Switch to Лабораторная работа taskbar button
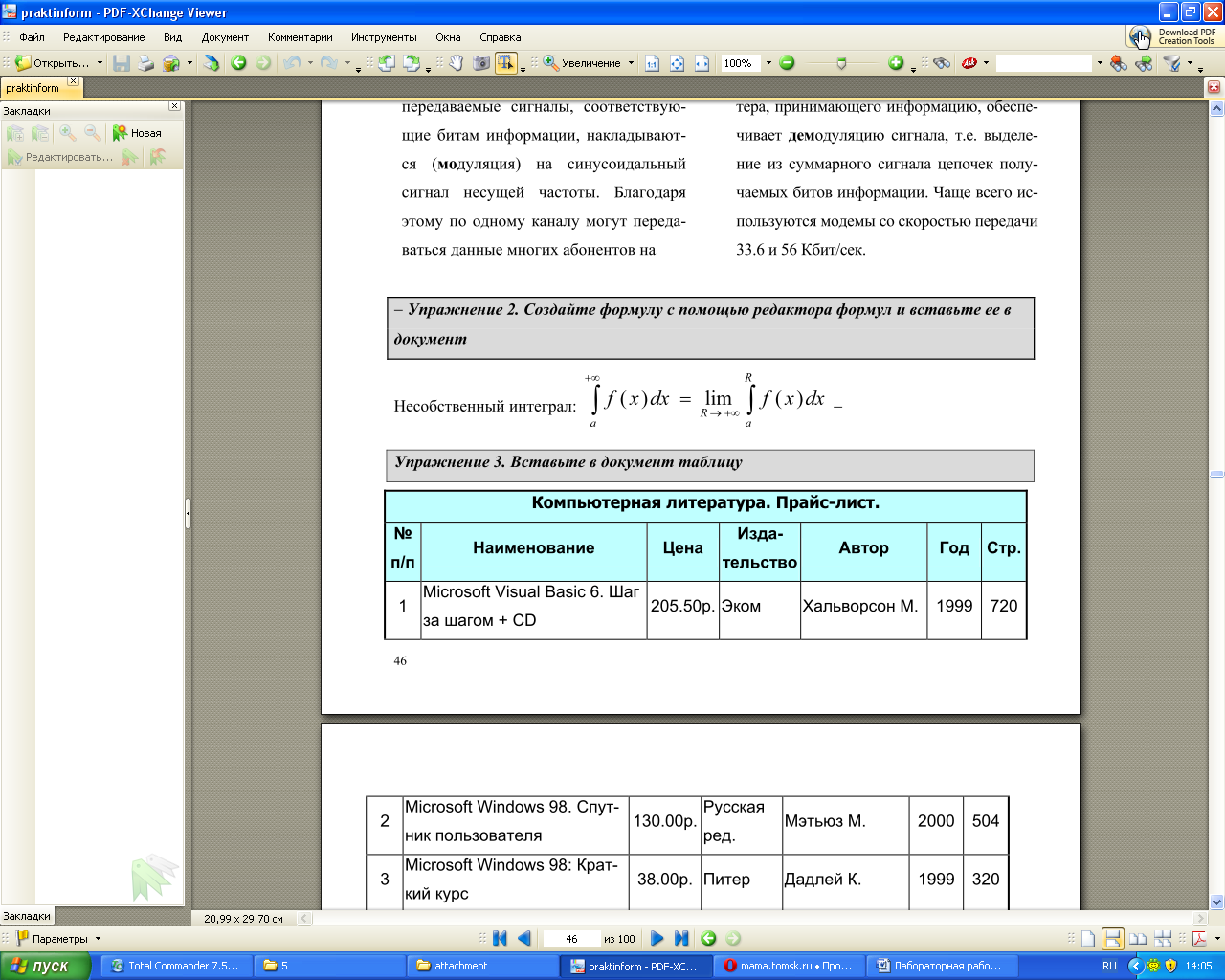Viewport: 1225px width, 980px height. pos(942,966)
